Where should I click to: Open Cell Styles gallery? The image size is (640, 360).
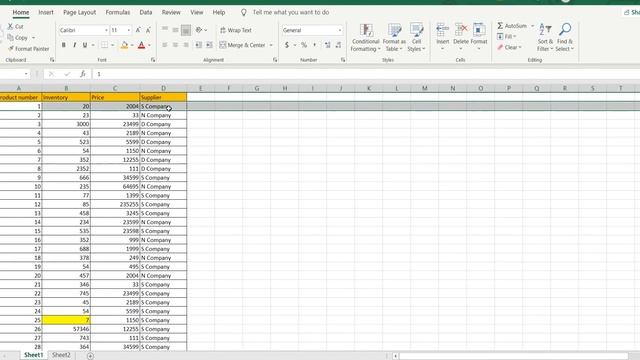point(416,38)
